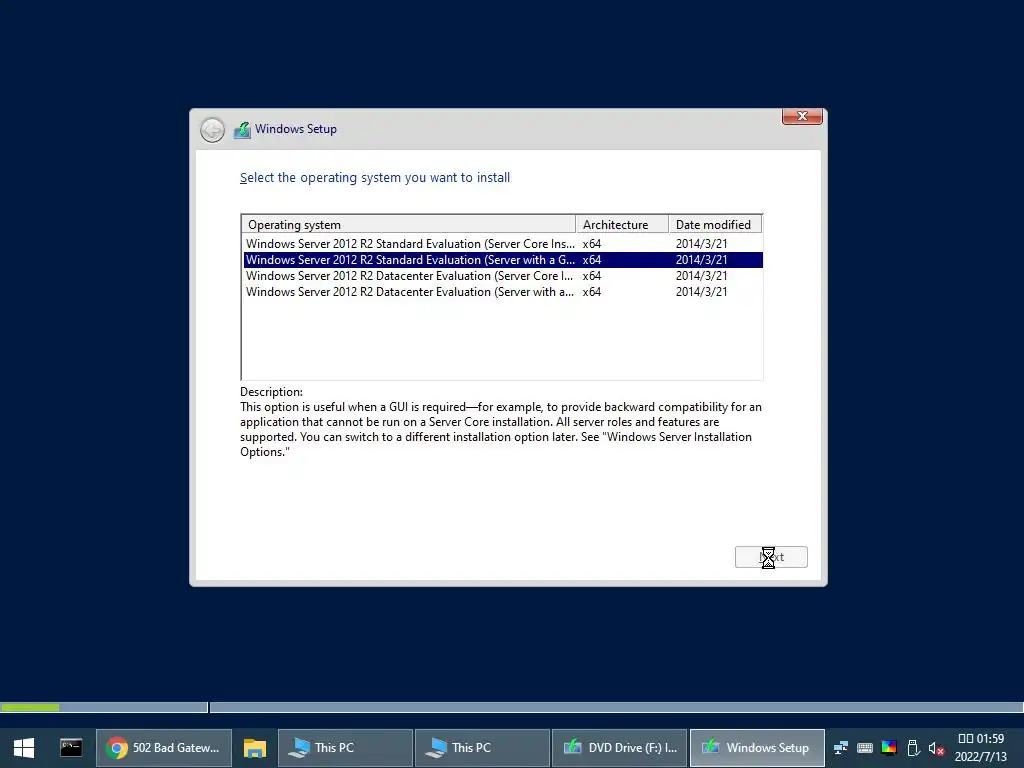Switch to the first This PC taskbar window
The height and width of the screenshot is (768, 1024).
[x=345, y=748]
